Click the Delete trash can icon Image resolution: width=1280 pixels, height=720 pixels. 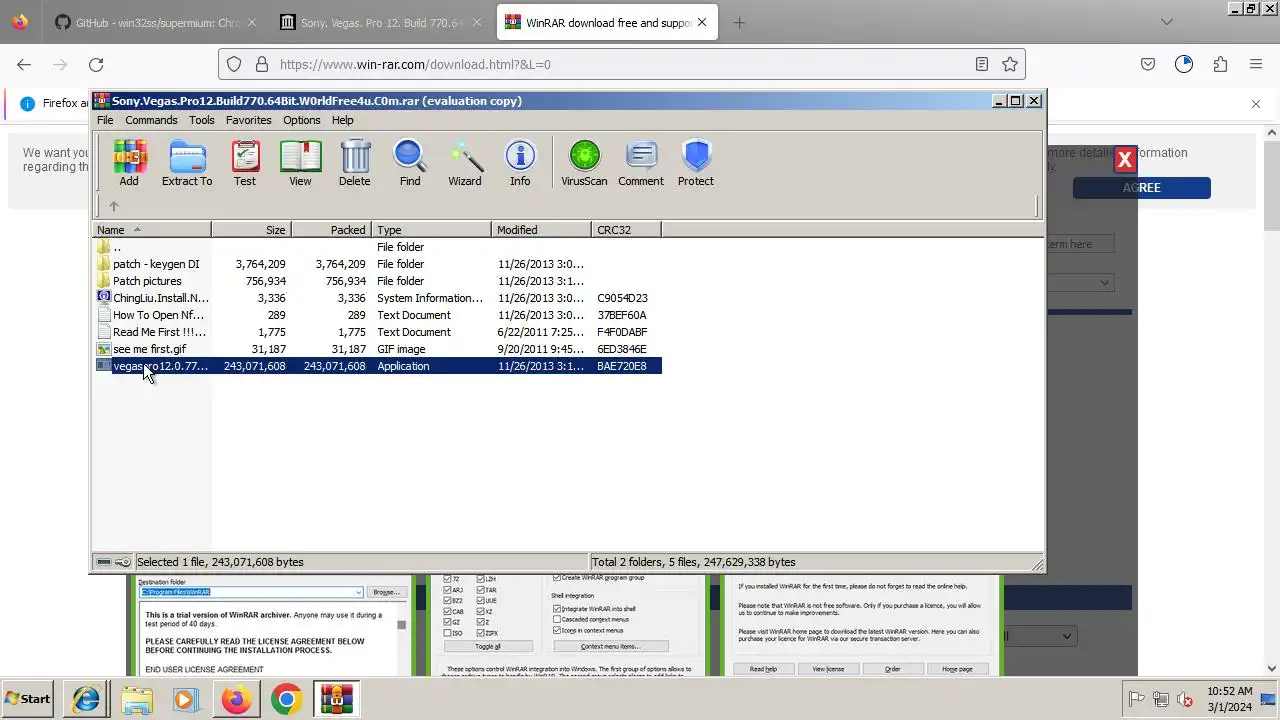354,163
